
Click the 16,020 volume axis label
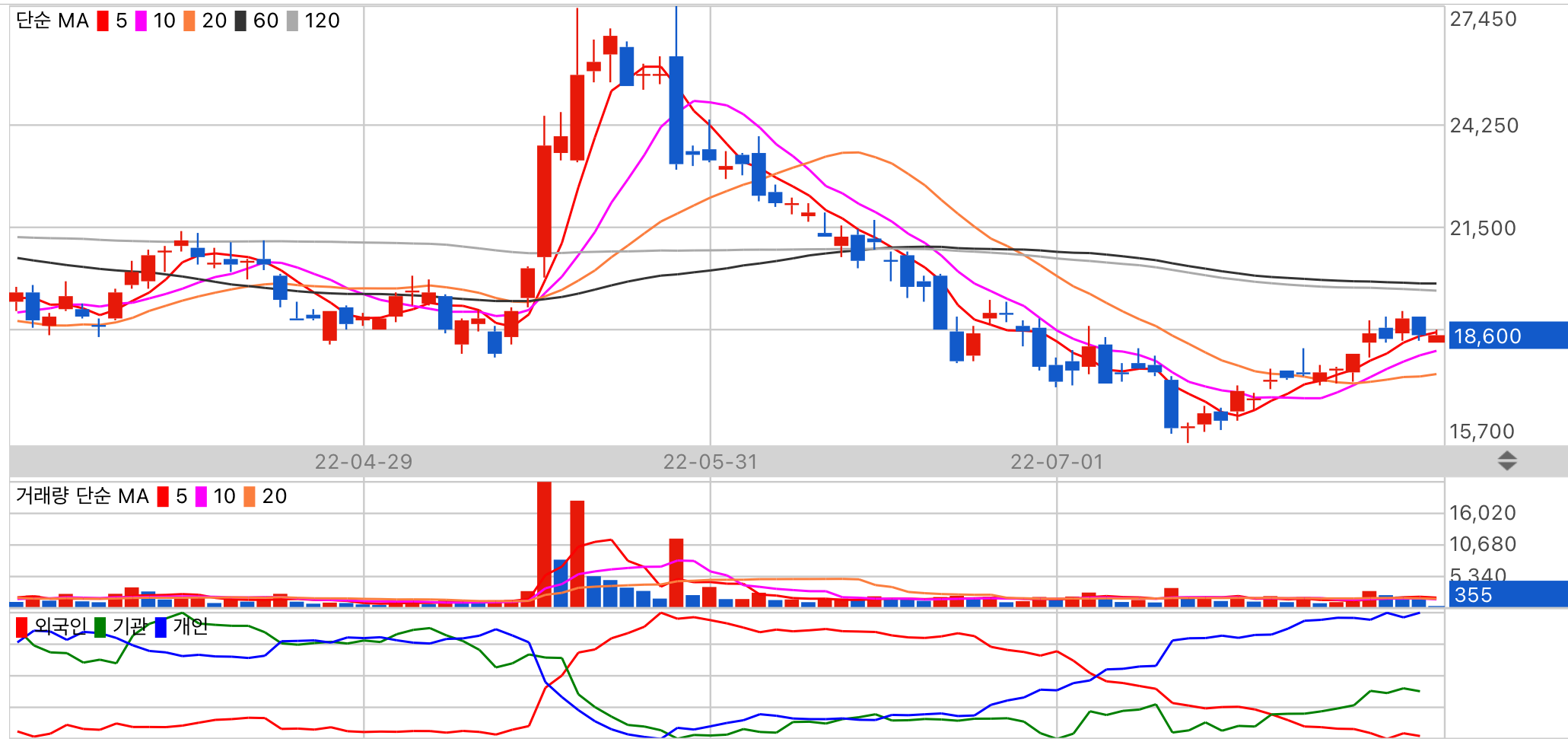click(1482, 513)
